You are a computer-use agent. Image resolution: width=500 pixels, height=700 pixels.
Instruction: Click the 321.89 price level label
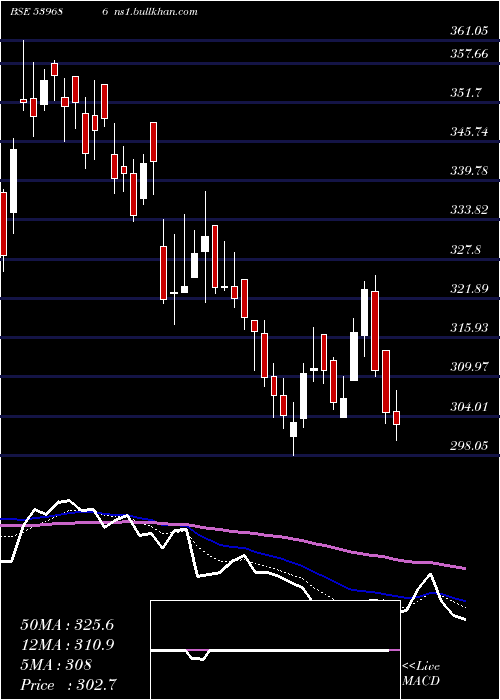[x=468, y=289]
